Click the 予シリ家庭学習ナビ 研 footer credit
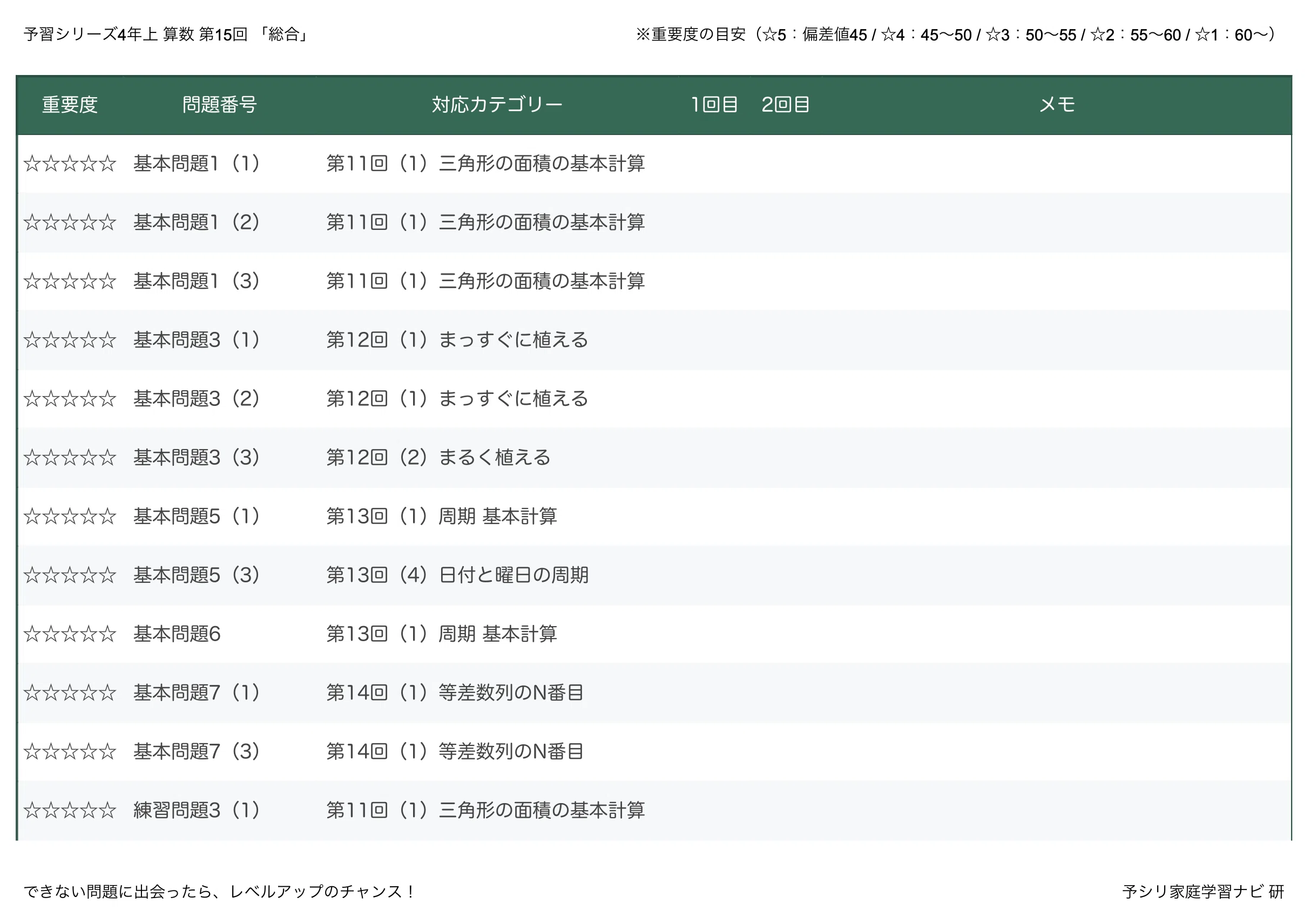1311x924 pixels. (1203, 892)
